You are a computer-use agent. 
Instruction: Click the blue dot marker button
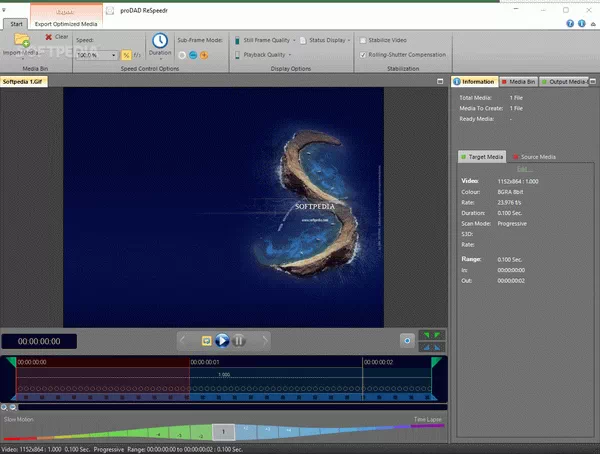[x=407, y=340]
